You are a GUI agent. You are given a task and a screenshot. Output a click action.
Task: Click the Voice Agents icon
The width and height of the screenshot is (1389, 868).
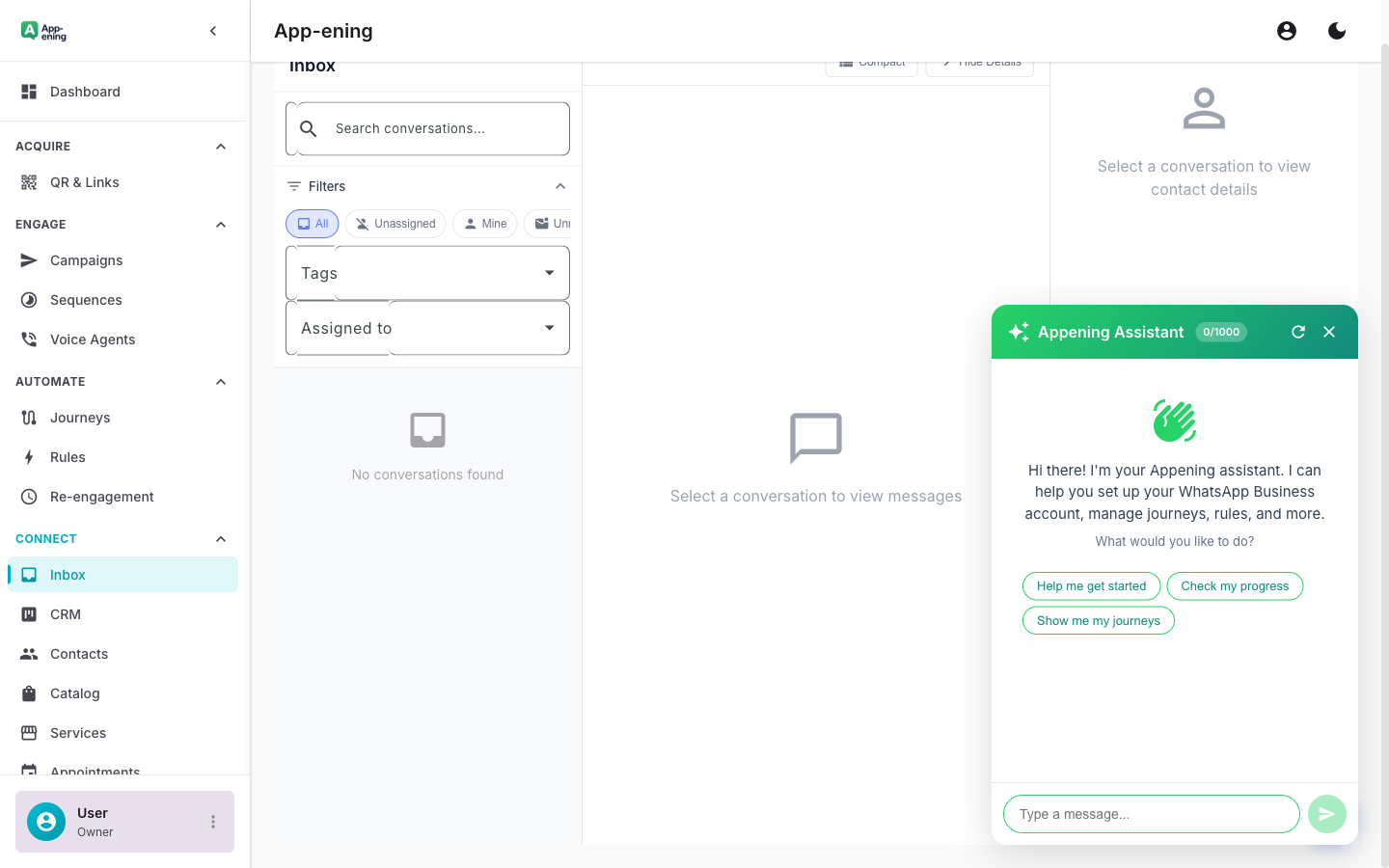(28, 339)
